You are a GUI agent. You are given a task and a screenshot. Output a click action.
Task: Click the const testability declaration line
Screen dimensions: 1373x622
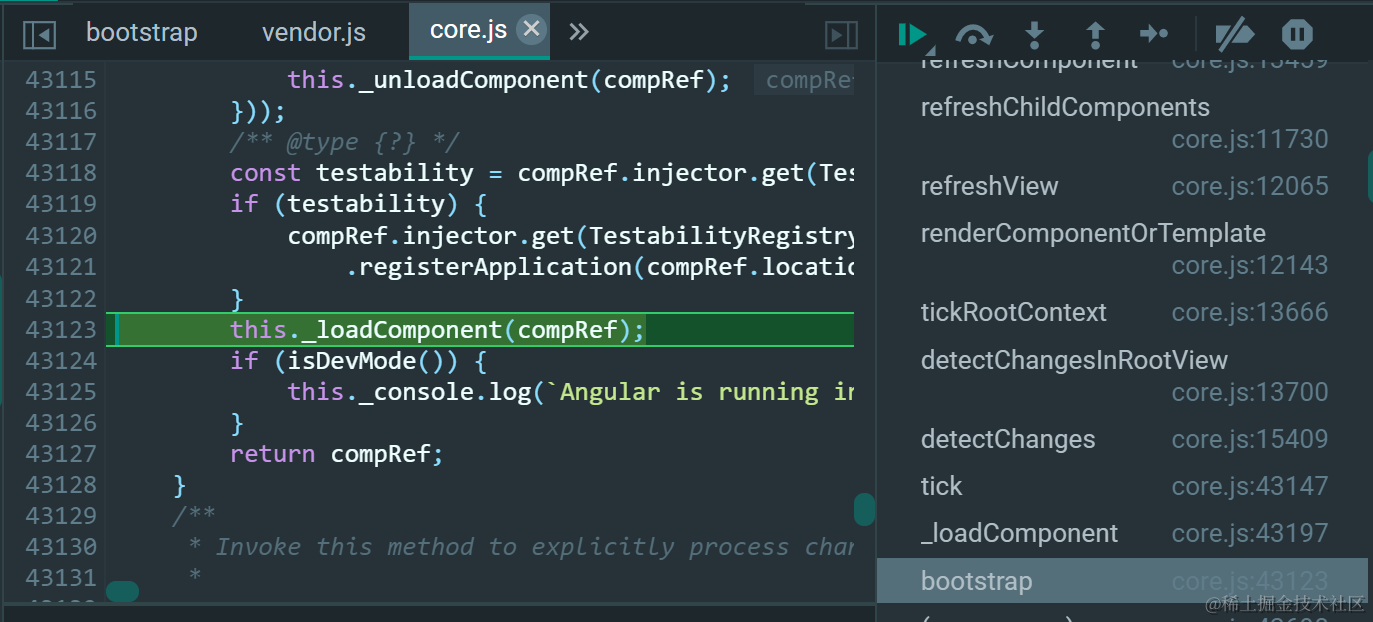point(542,173)
